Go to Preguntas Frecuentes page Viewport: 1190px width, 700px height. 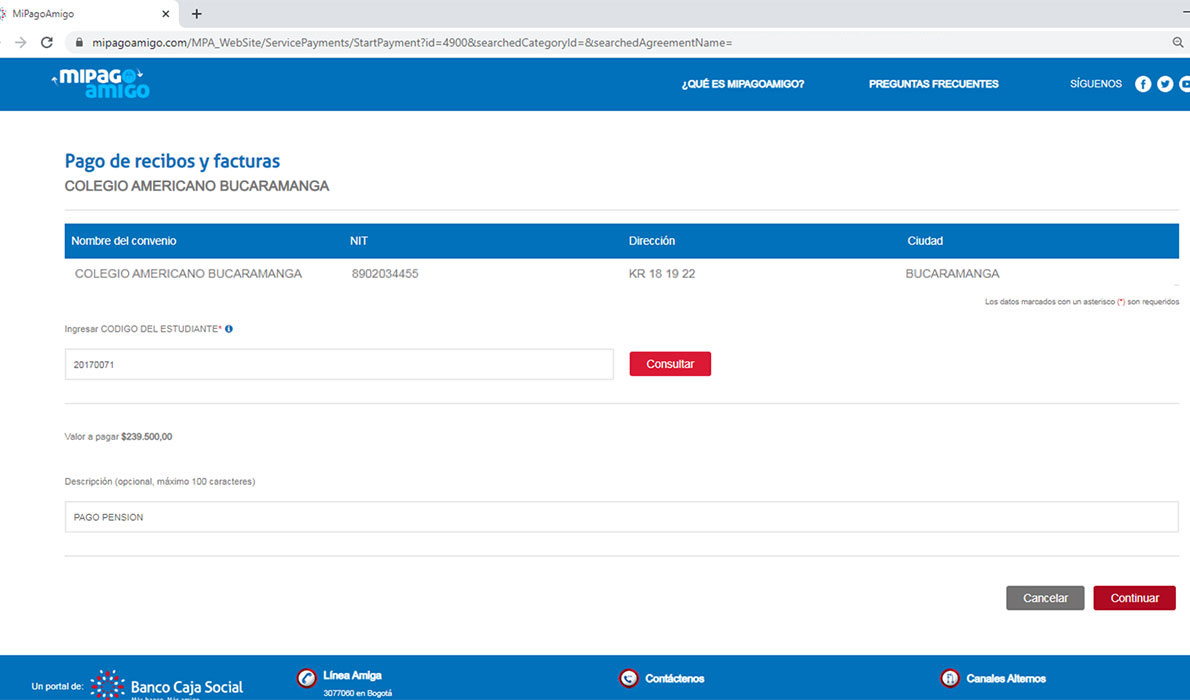pyautogui.click(x=933, y=84)
